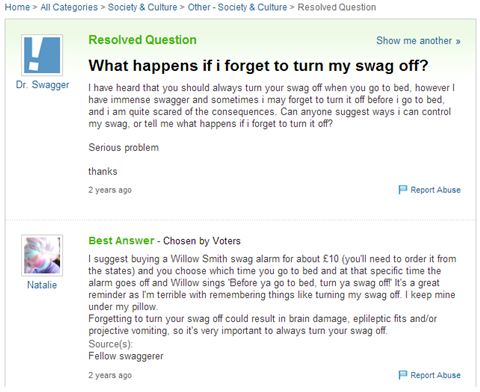Click the question's 2 years ago timestamp

(x=110, y=190)
